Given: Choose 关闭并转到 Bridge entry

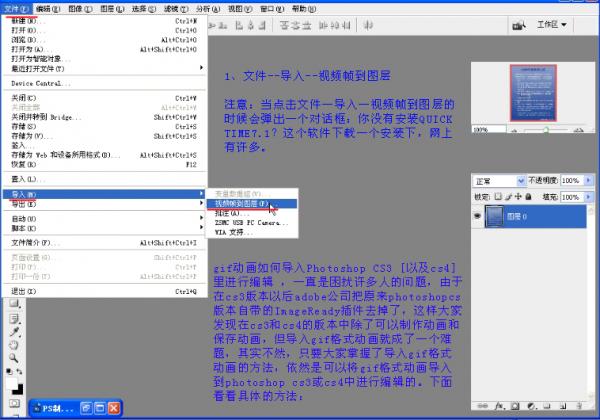Looking at the screenshot, I should tap(105, 117).
